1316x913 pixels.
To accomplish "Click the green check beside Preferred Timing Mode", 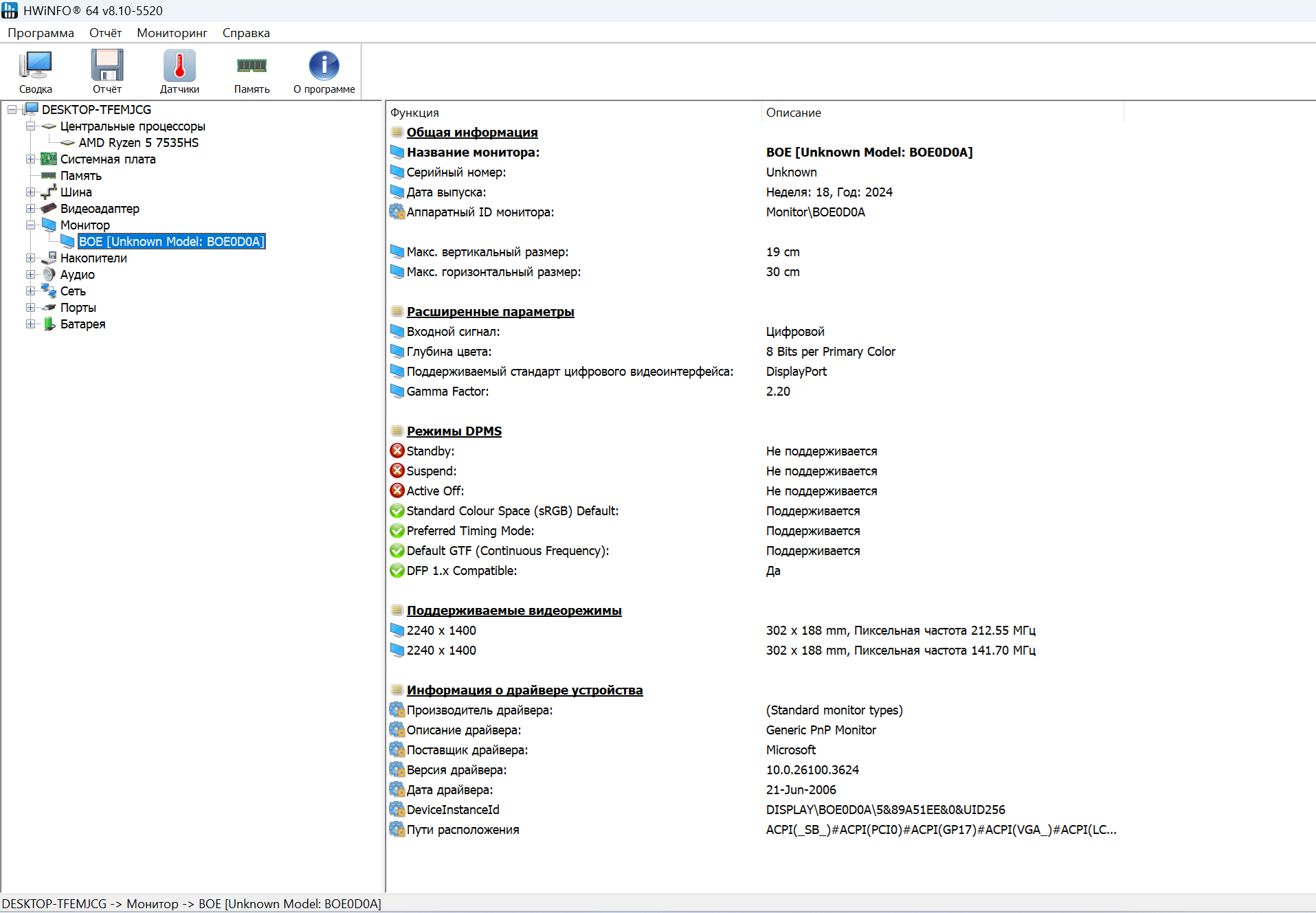I will click(397, 531).
